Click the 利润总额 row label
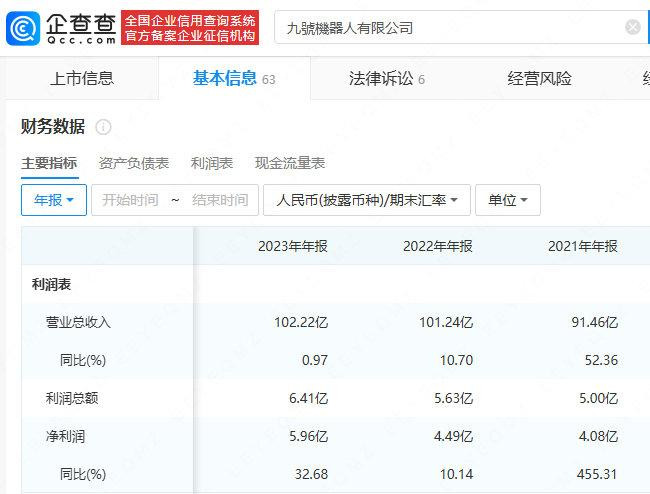 point(72,399)
